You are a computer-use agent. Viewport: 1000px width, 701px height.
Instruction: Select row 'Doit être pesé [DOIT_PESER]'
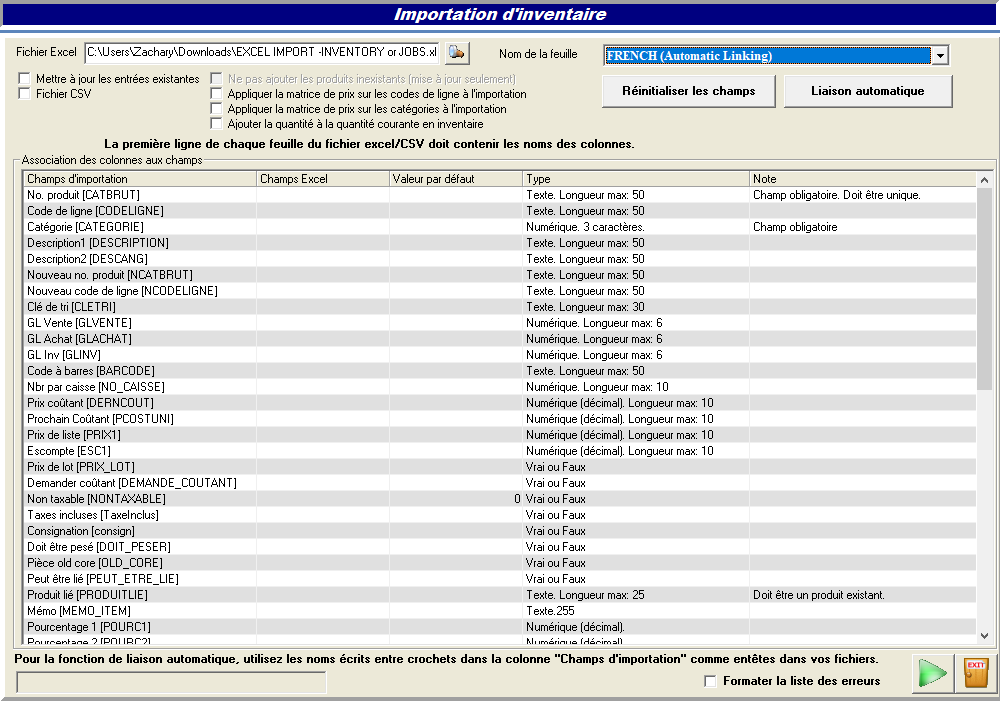pyautogui.click(x=499, y=547)
